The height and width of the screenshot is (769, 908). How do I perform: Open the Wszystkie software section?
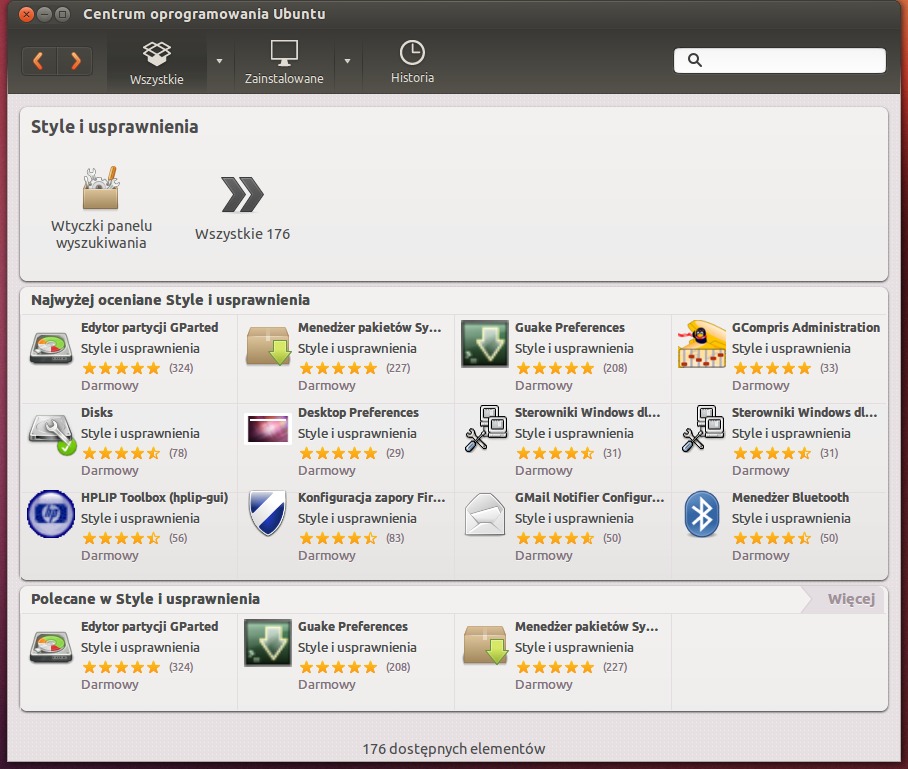click(156, 63)
